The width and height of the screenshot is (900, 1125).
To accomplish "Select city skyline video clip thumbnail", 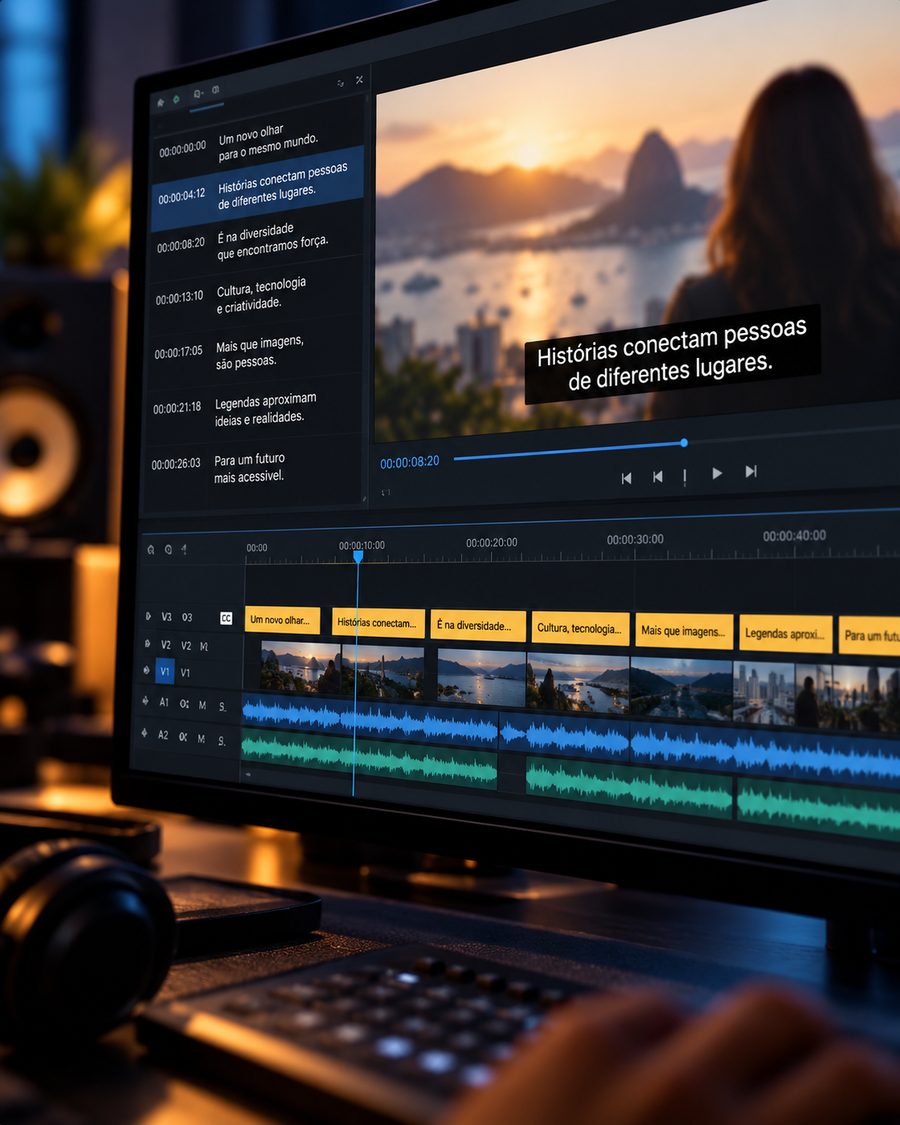I will 764,693.
